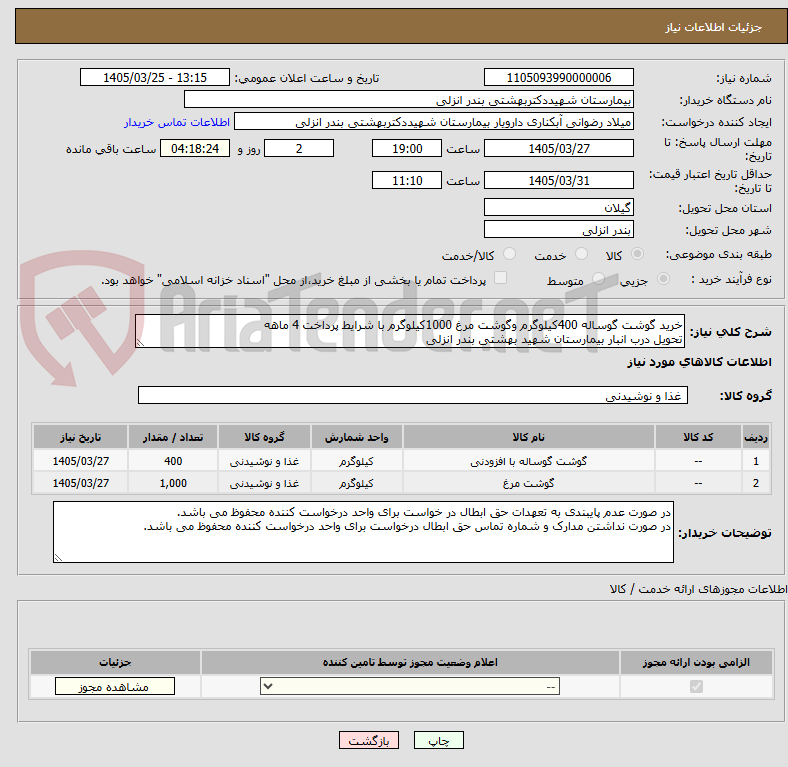Click the deadline time 19:00 field
This screenshot has width=788, height=767.
tap(407, 148)
